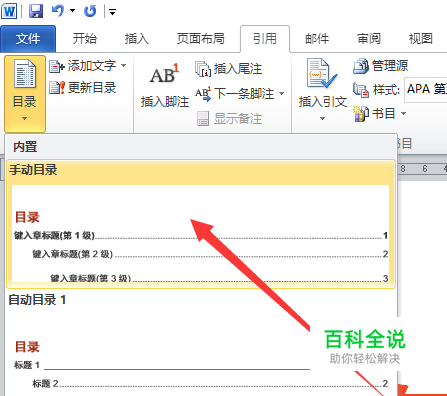
Task: Switch to the 邮件 tab
Action: point(317,39)
